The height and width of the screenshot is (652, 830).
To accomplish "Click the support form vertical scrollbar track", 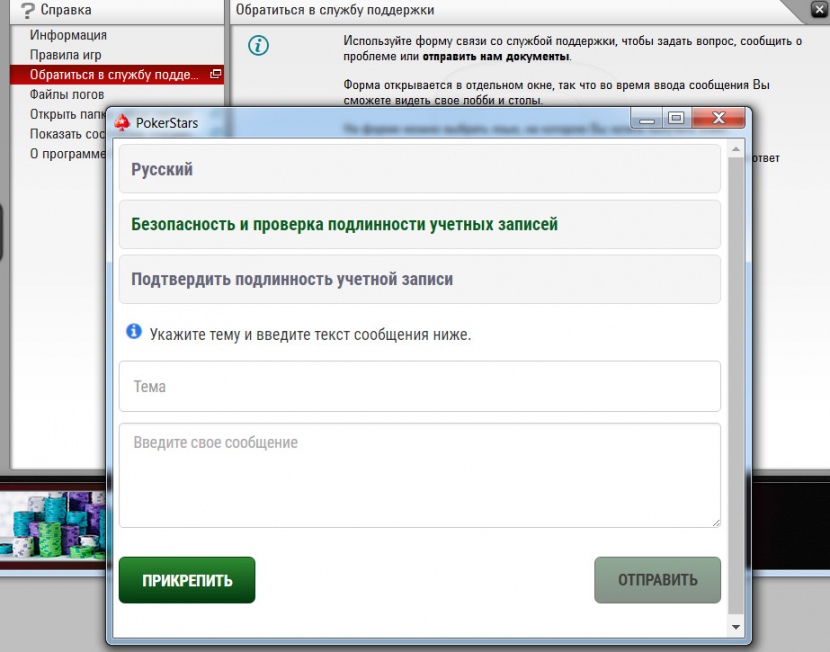I will click(x=736, y=388).
